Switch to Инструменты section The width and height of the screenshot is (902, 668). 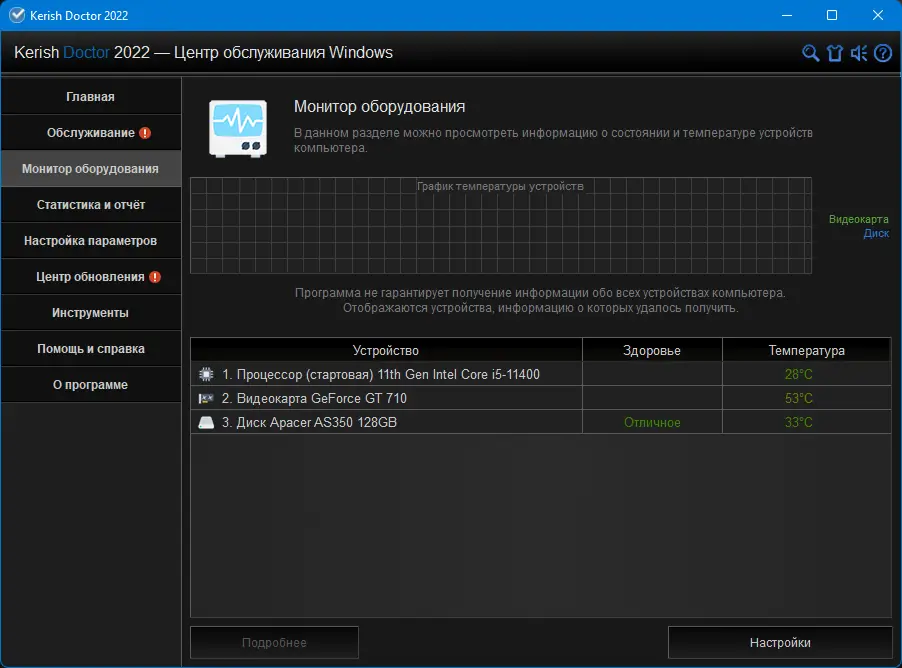coord(91,312)
